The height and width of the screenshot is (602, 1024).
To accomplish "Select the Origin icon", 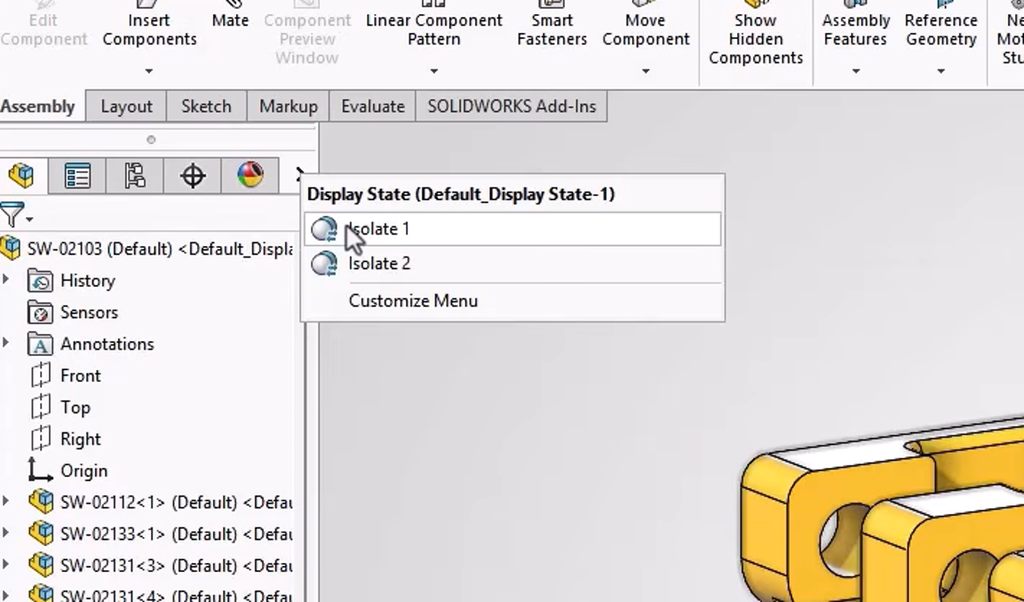I will [x=40, y=470].
